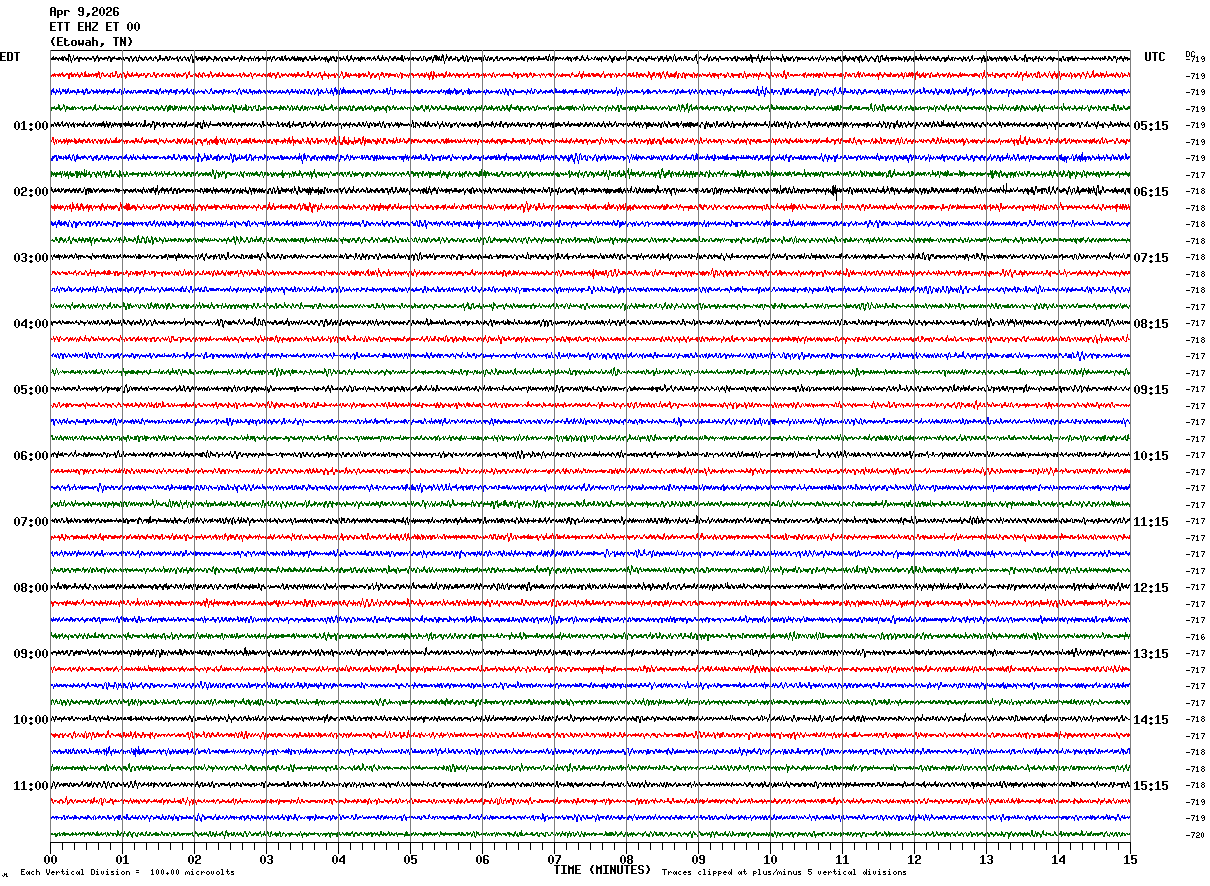Select the 02:00 EDT time label
Viewport: 1210px width, 886px height.
(31, 192)
